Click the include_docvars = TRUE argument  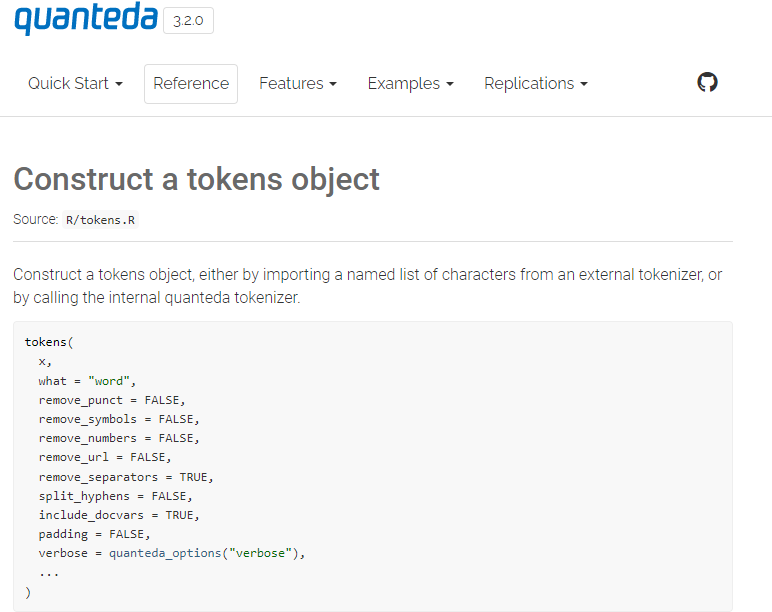[x=119, y=515]
